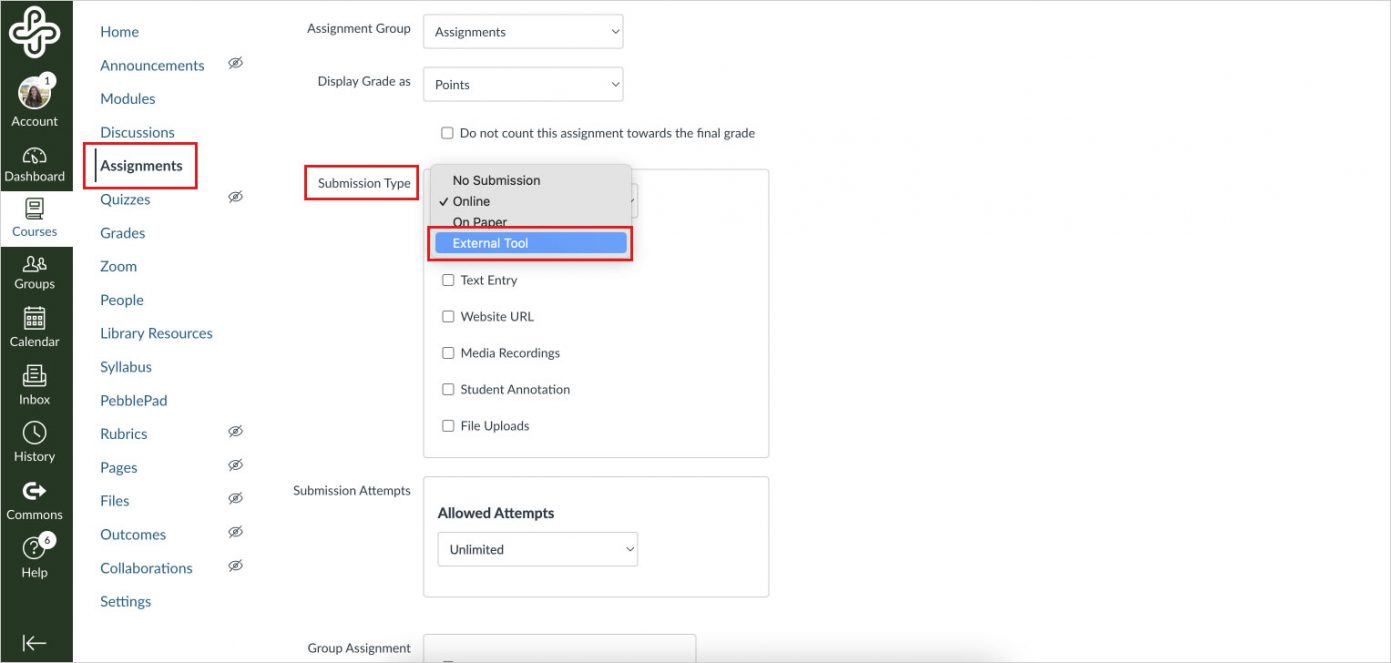This screenshot has height=663, width=1391.
Task: Check Do not count this assignment
Action: [x=447, y=132]
